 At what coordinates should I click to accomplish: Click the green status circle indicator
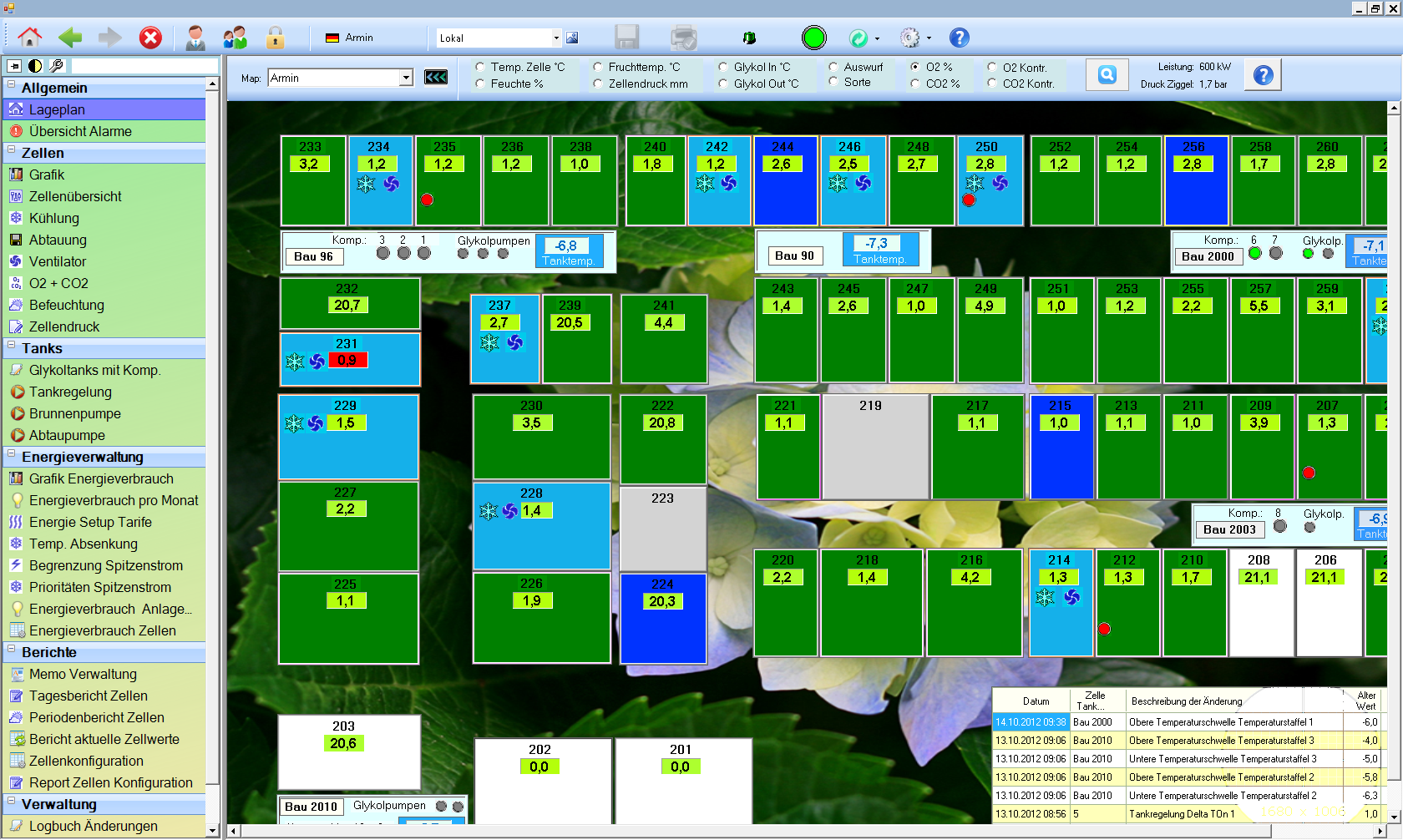click(813, 38)
